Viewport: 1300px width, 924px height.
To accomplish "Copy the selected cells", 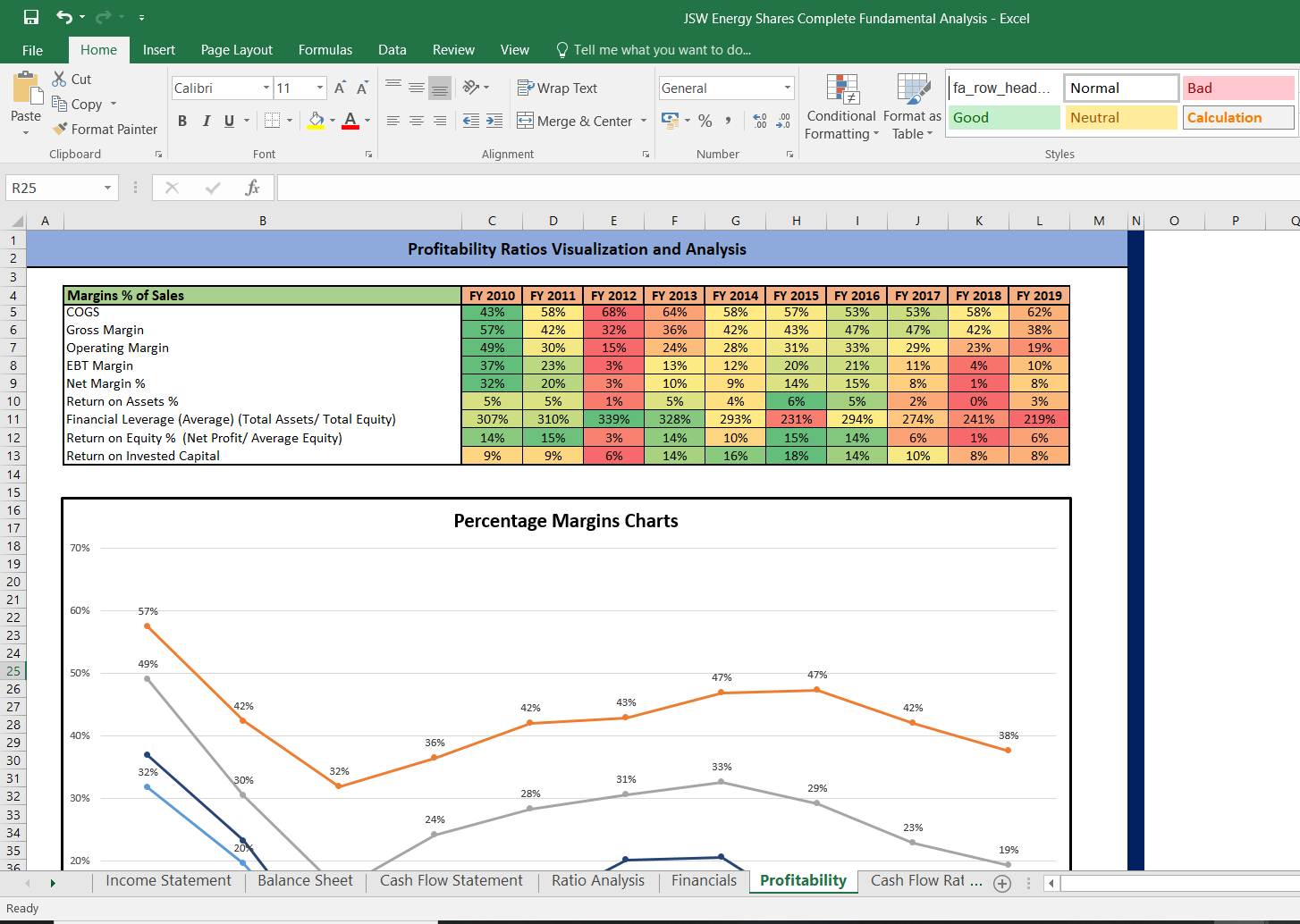I will pos(77,104).
